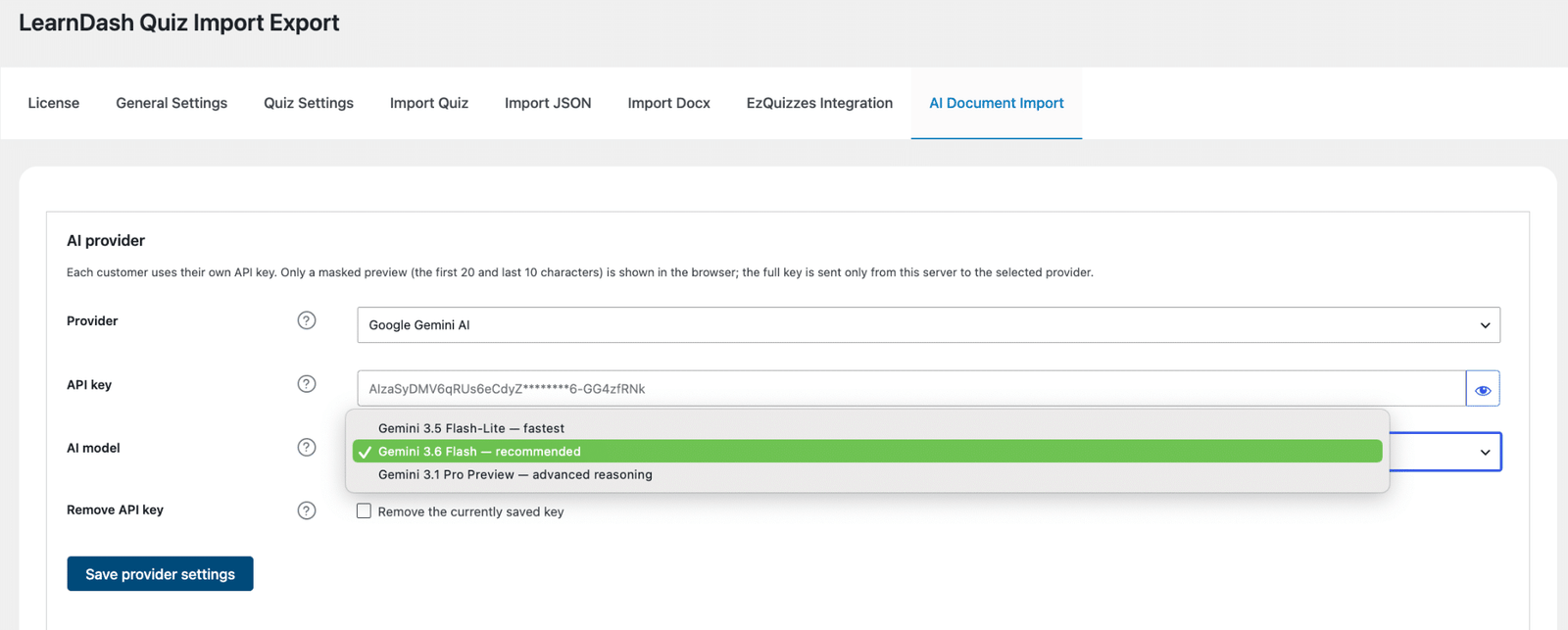Click the Remove API key label
Viewport: 1568px width, 630px height.
click(x=115, y=509)
